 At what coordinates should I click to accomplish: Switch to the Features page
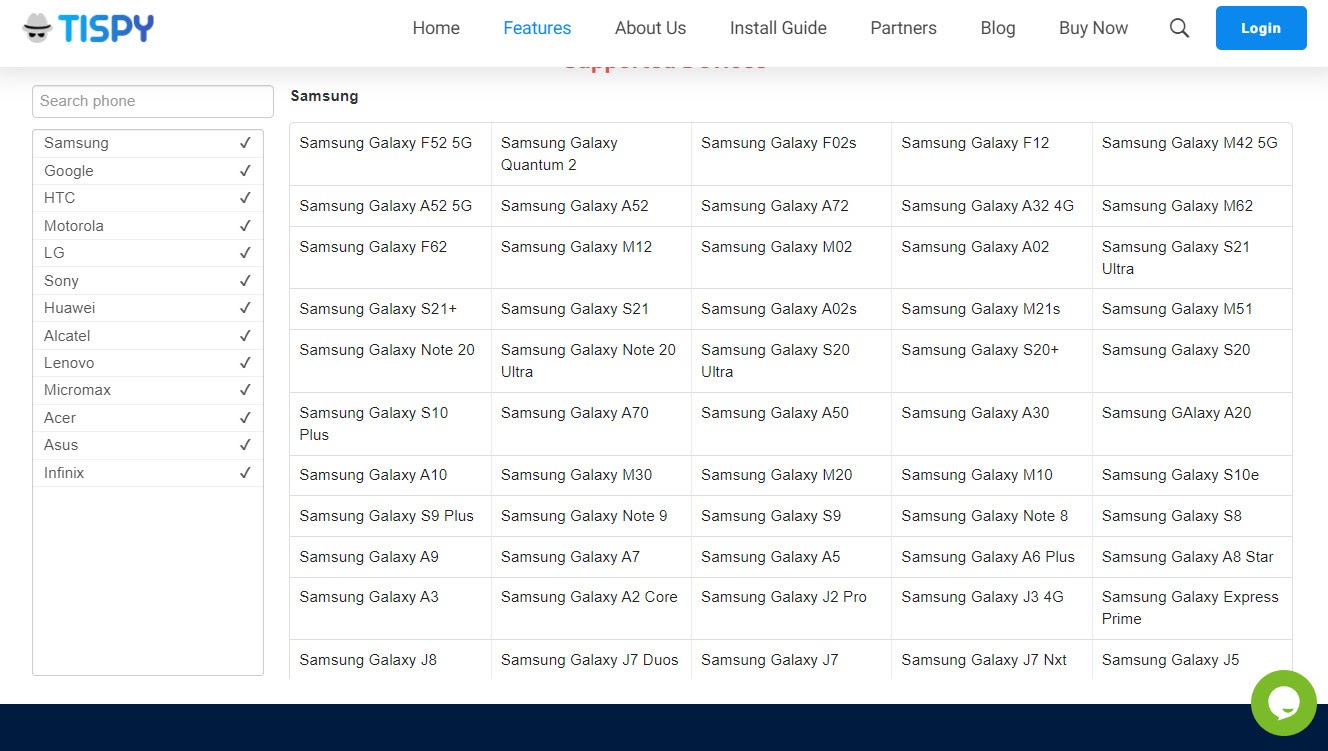pyautogui.click(x=537, y=28)
